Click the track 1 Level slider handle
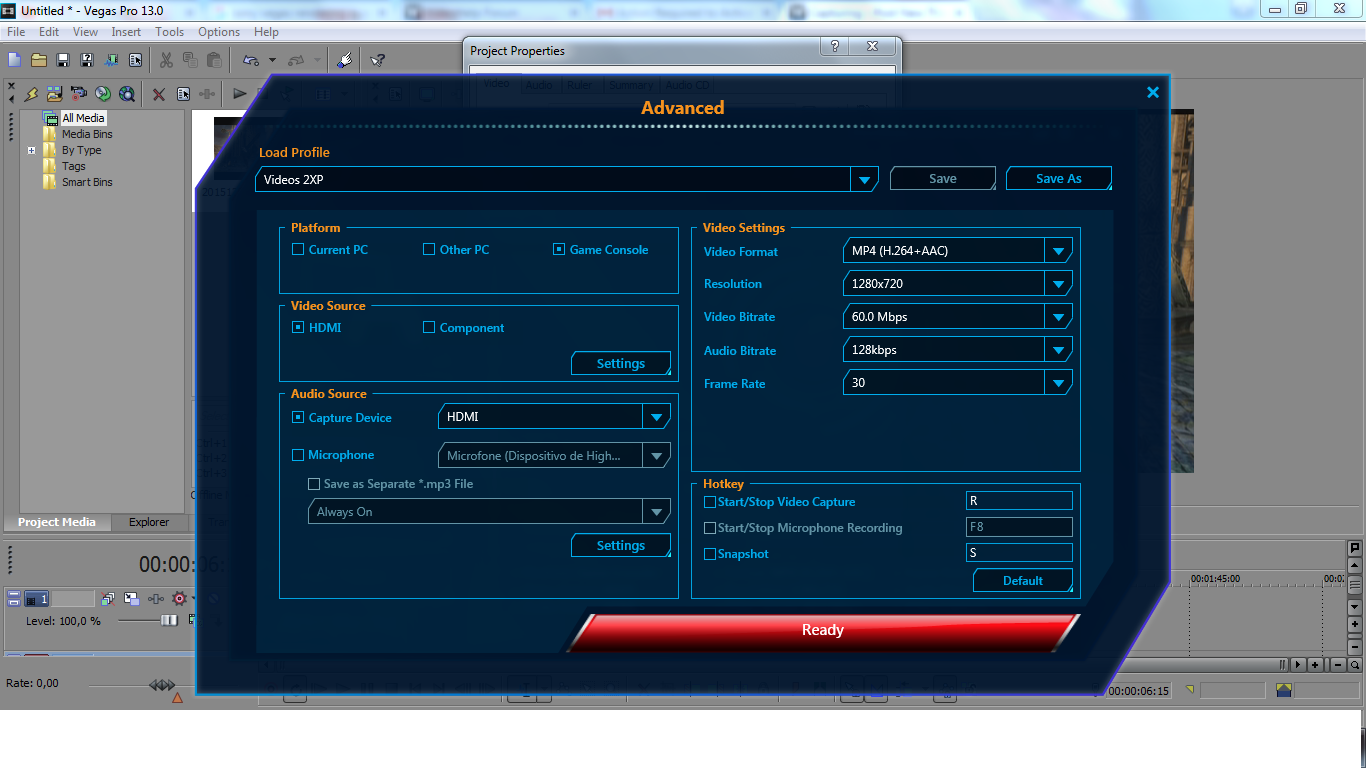The image size is (1366, 768). coord(169,620)
